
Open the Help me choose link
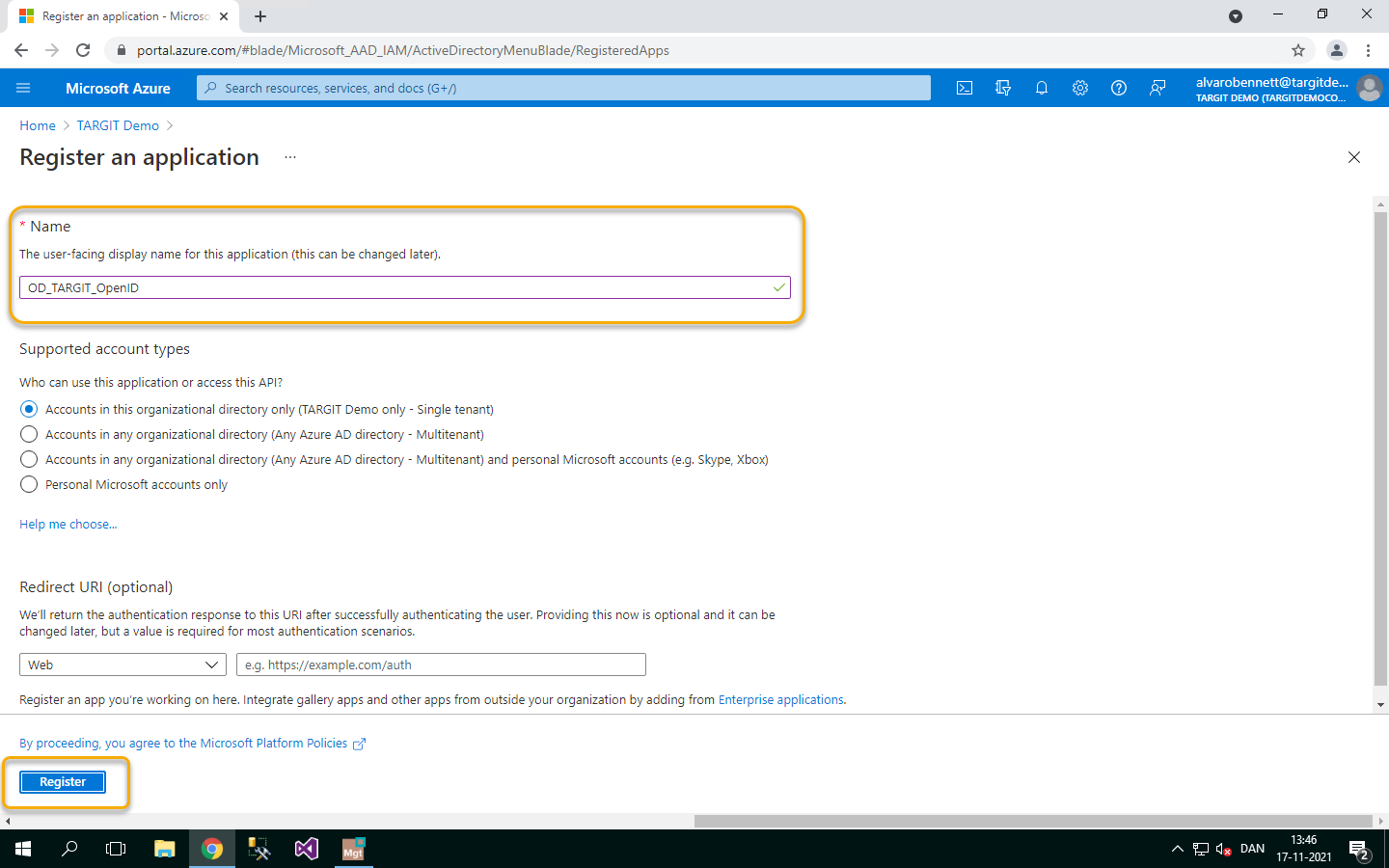[x=68, y=525]
